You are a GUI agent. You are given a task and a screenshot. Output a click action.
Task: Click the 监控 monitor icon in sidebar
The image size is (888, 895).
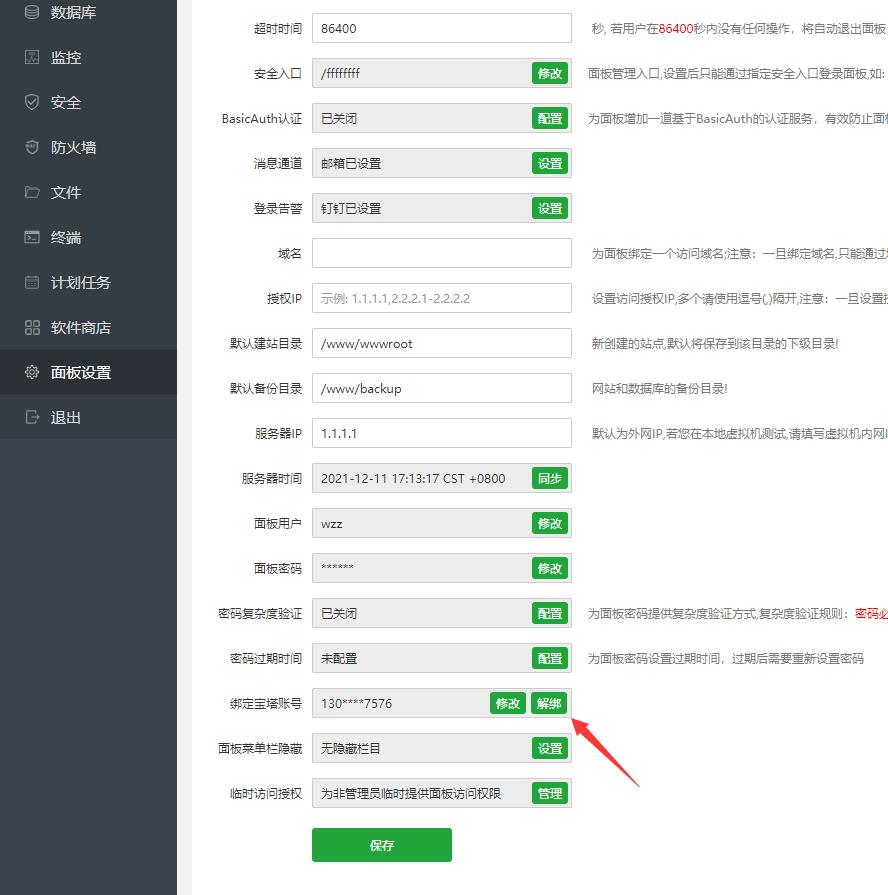pos(32,57)
